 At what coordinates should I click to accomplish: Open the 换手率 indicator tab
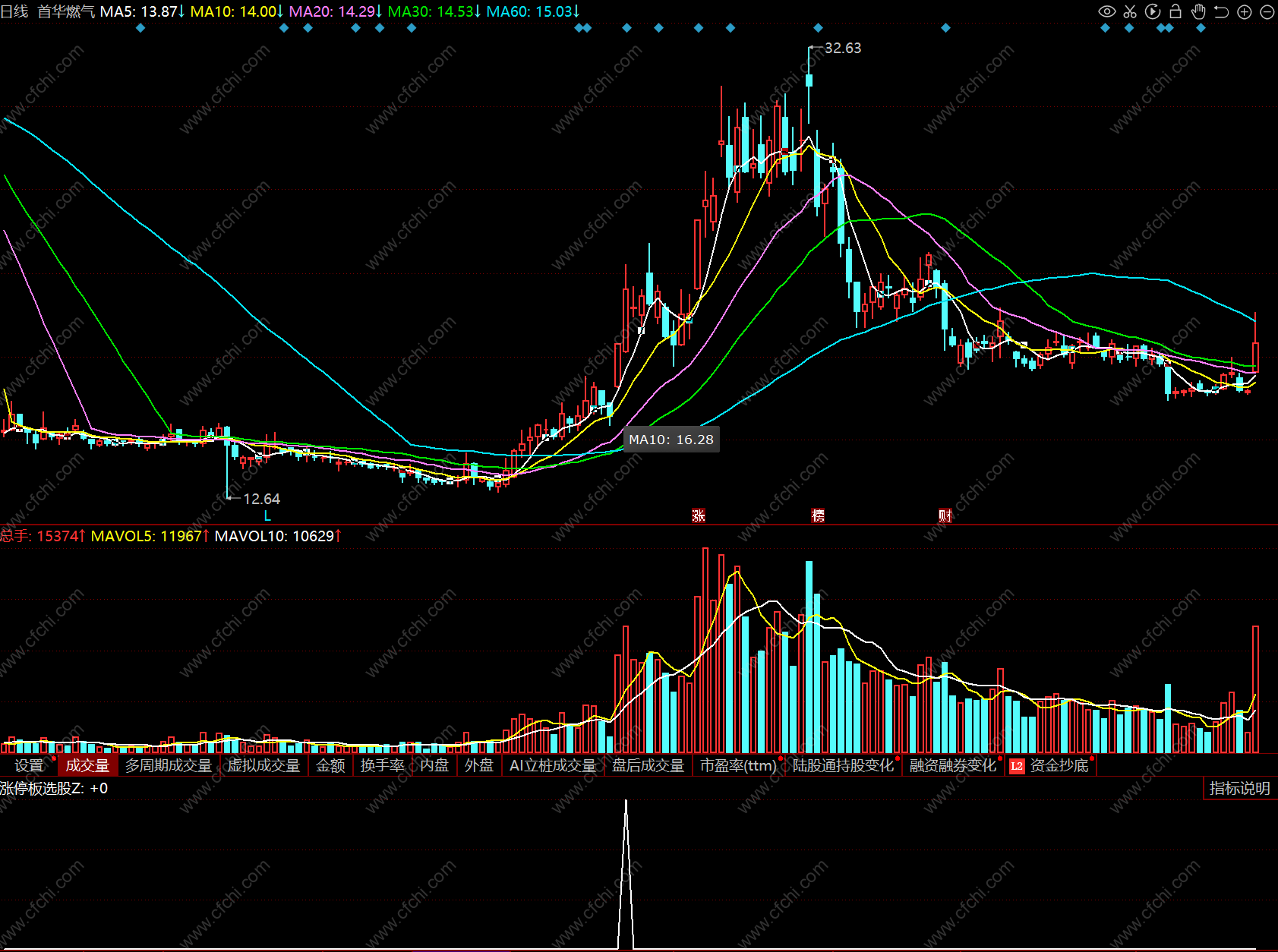[382, 765]
